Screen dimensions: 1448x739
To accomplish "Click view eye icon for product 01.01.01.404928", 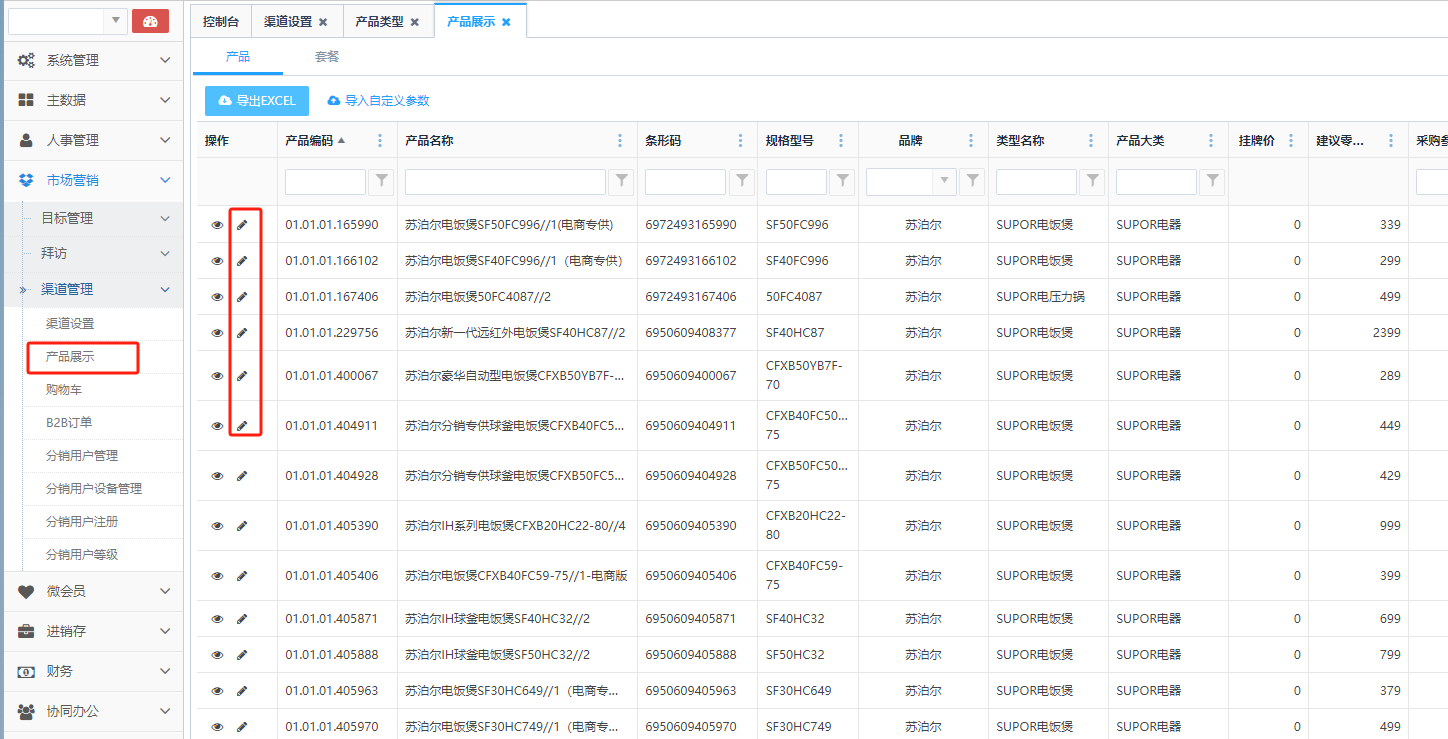I will coord(217,476).
